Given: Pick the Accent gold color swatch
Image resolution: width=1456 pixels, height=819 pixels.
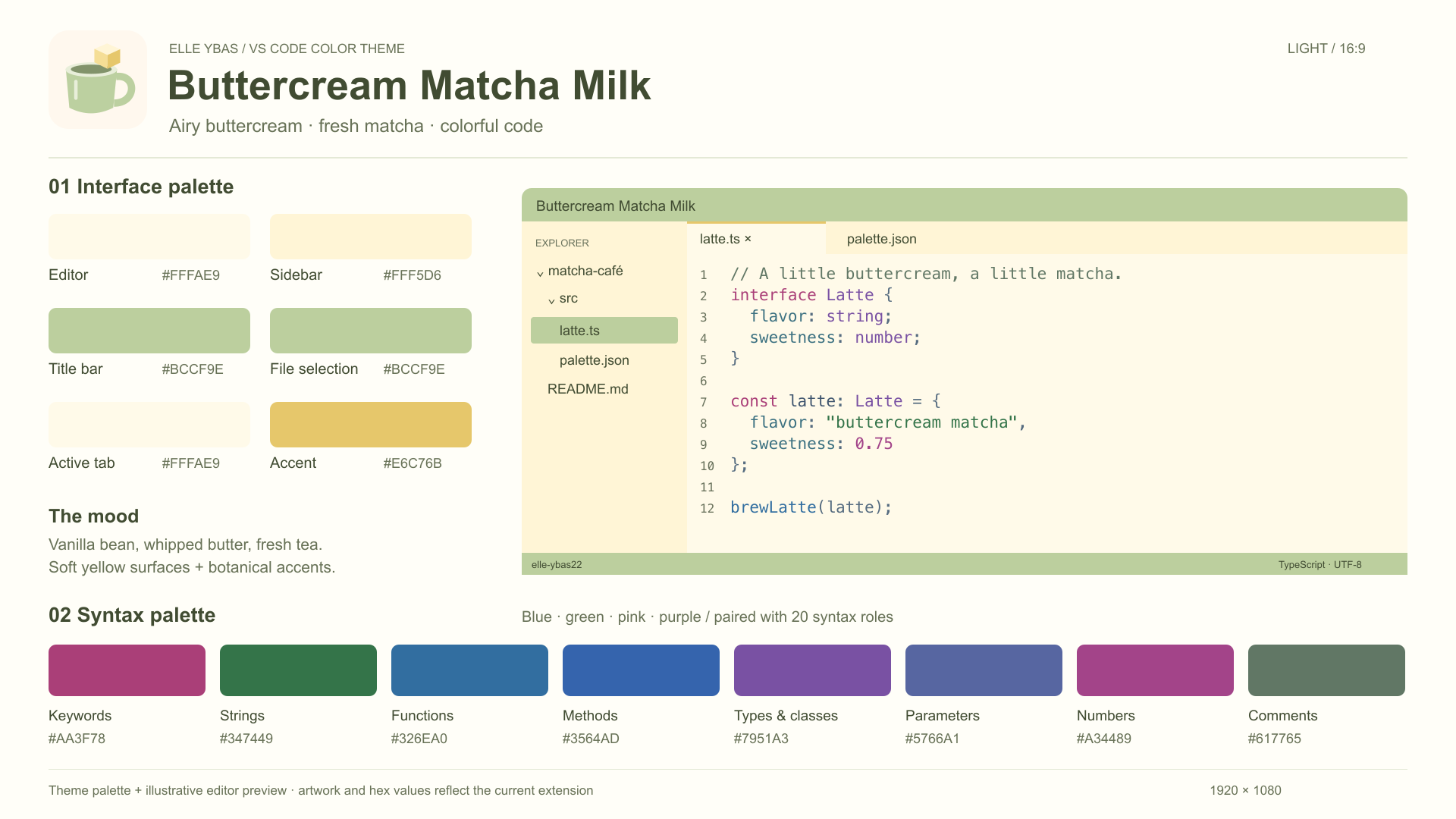Looking at the screenshot, I should pyautogui.click(x=371, y=425).
